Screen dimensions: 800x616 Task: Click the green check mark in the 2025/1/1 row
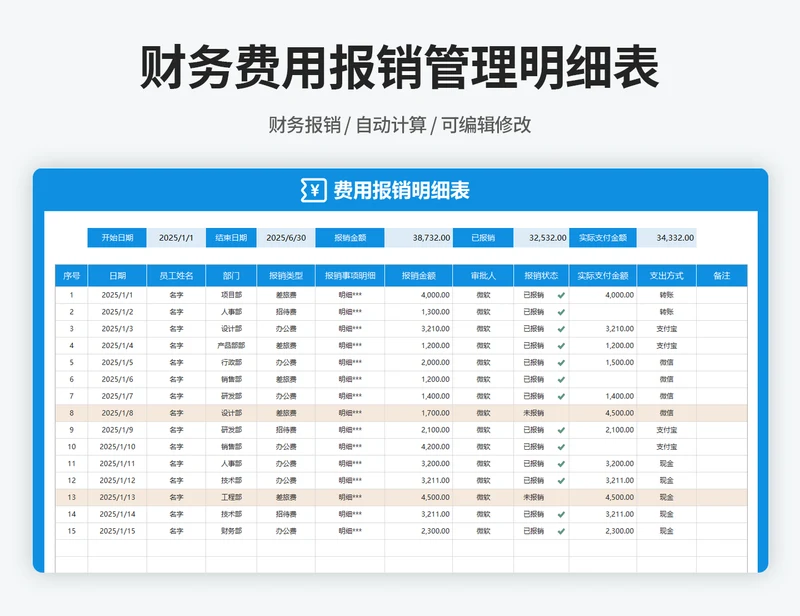tap(561, 295)
